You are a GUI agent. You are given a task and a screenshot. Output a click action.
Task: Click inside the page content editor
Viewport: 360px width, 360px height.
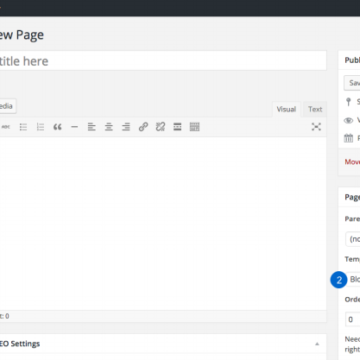click(163, 223)
